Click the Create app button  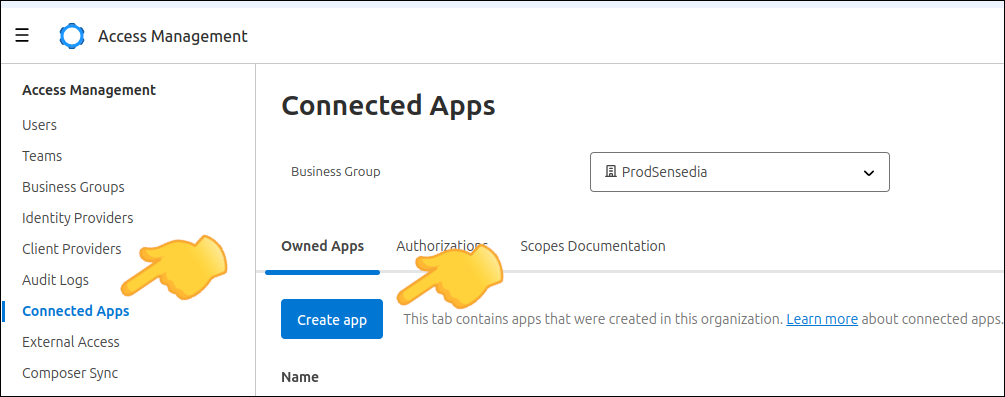pos(332,319)
